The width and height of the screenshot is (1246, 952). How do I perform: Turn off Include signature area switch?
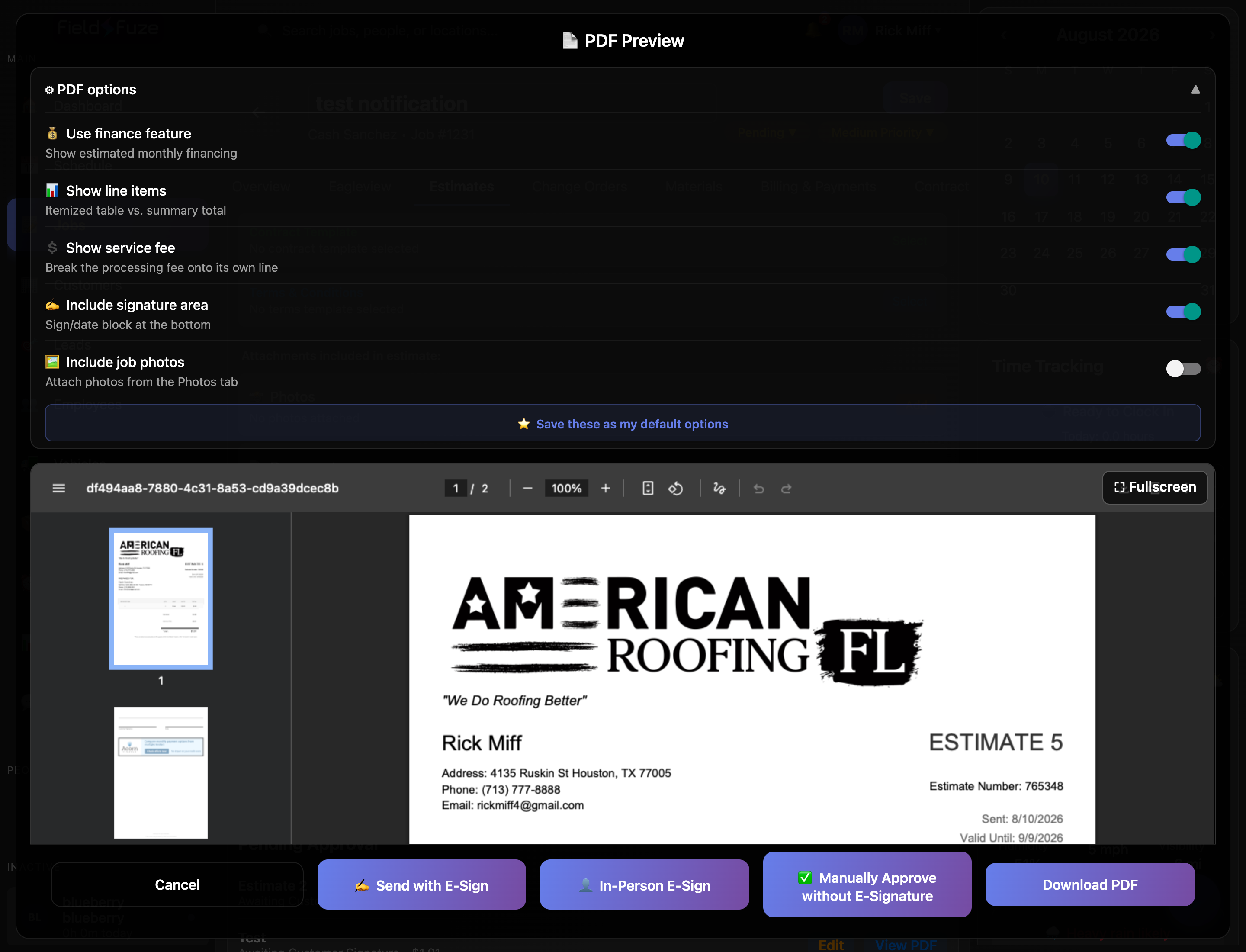1183,312
